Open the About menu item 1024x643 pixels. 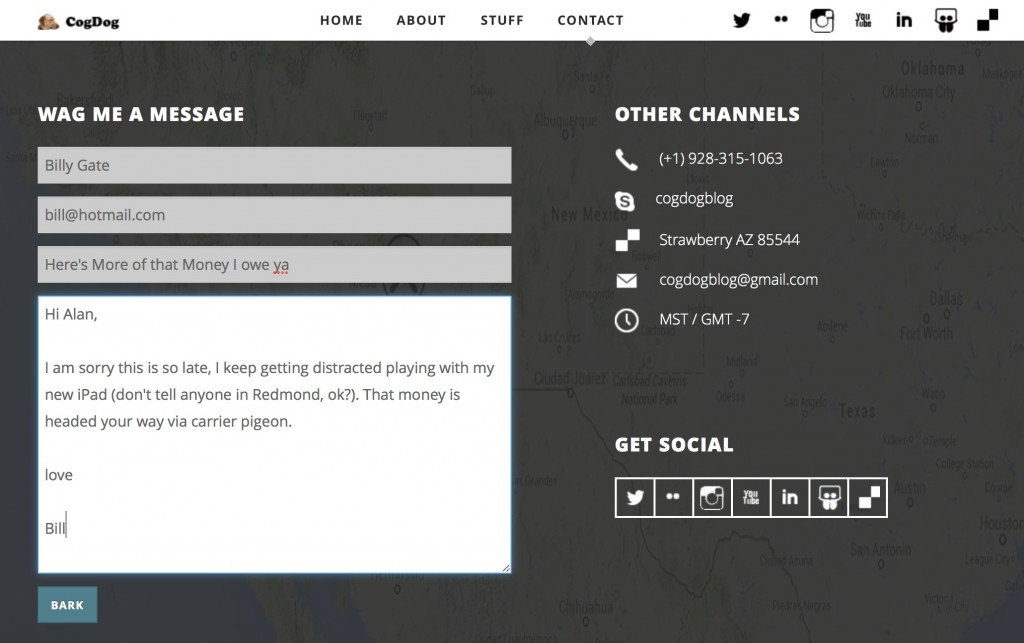pyautogui.click(x=421, y=20)
